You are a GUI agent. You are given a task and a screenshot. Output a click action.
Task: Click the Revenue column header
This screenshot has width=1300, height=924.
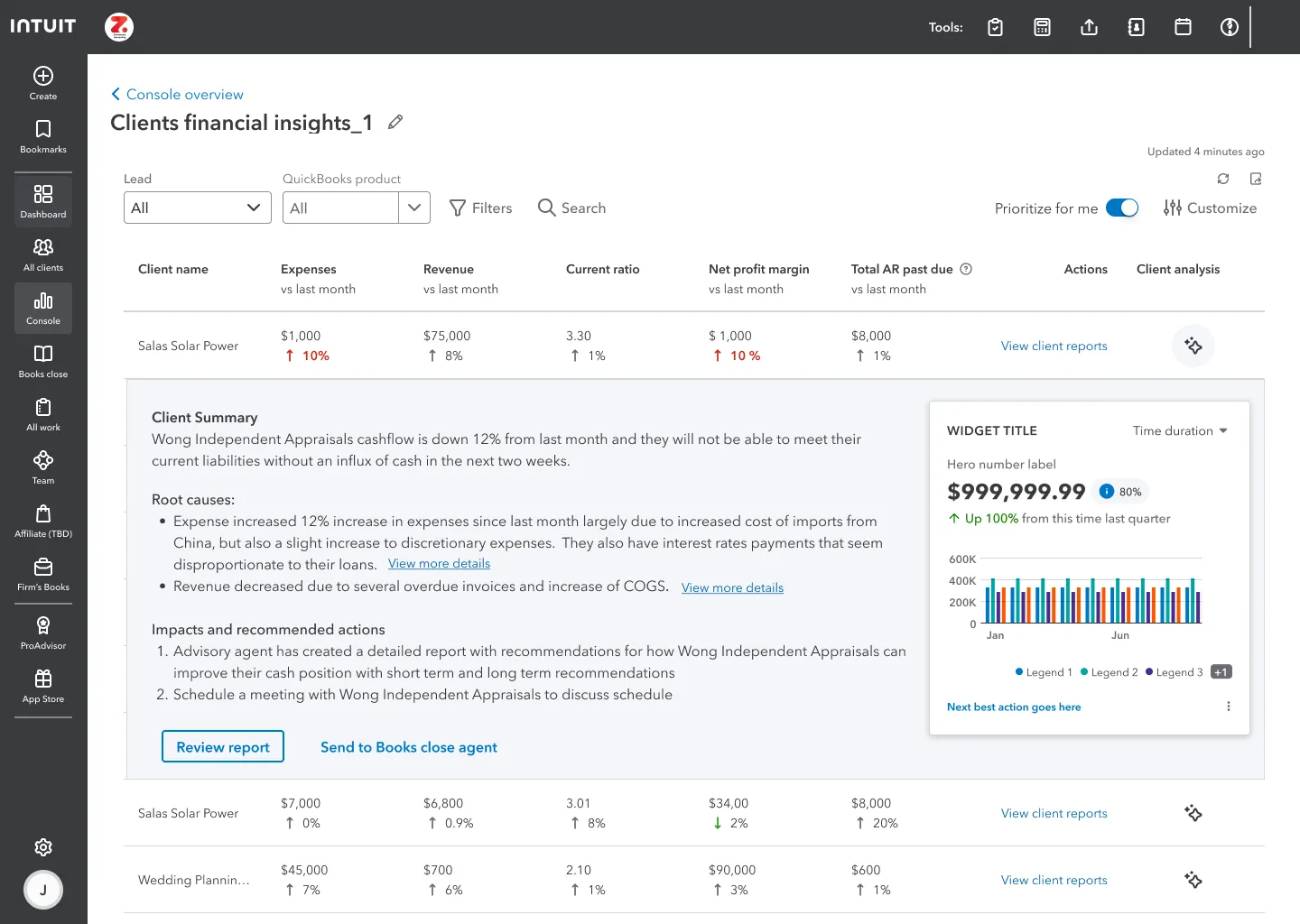pos(448,269)
